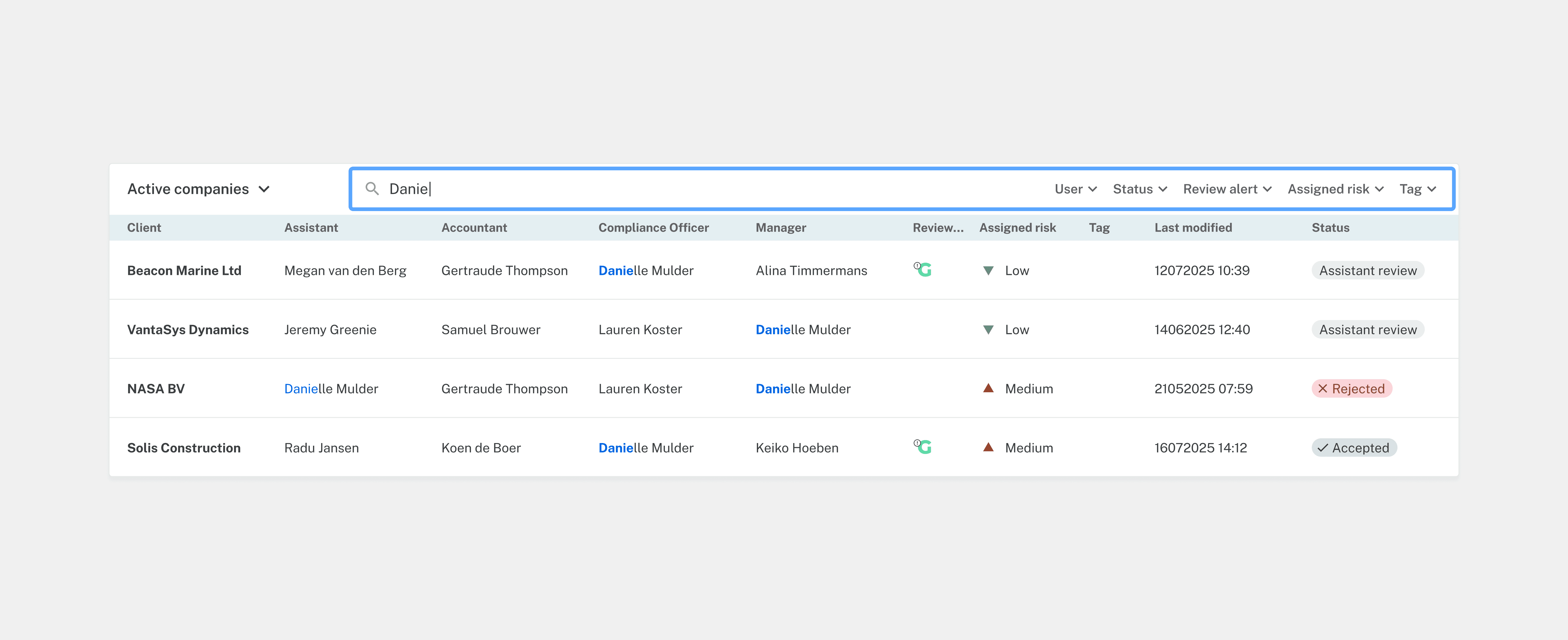Open the Status filter dropdown

click(x=1139, y=189)
